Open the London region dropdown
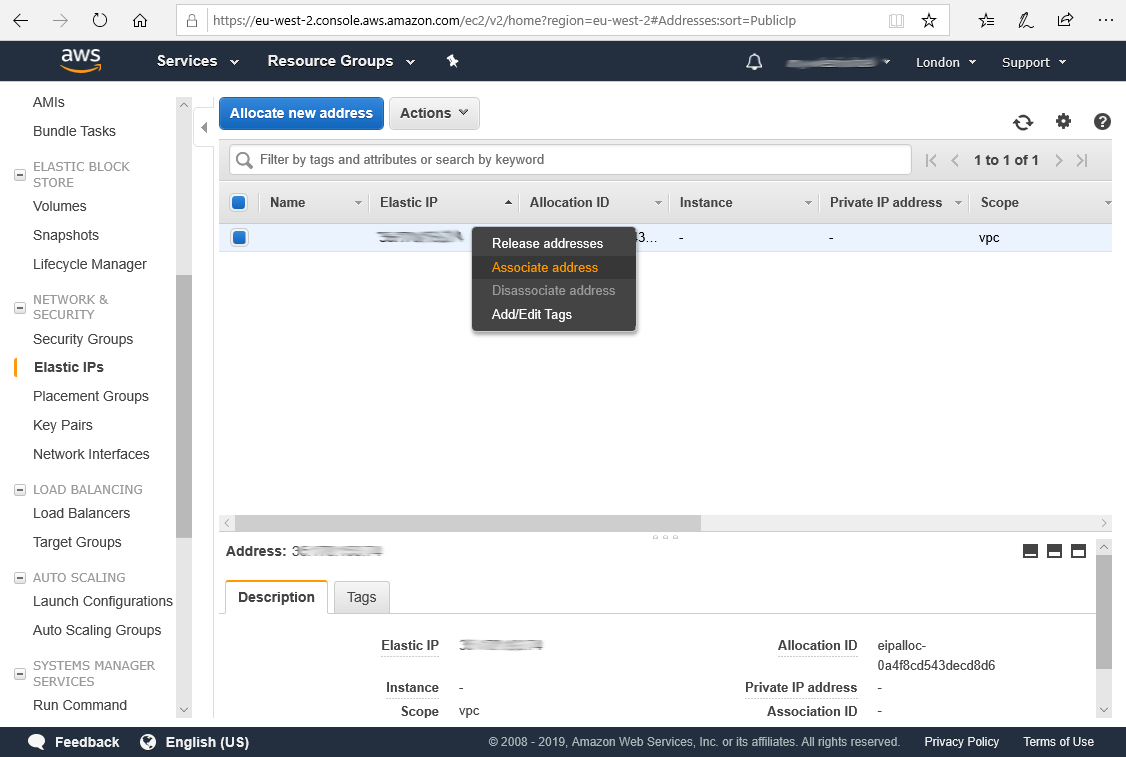Viewport: 1126px width, 757px height. [x=946, y=62]
